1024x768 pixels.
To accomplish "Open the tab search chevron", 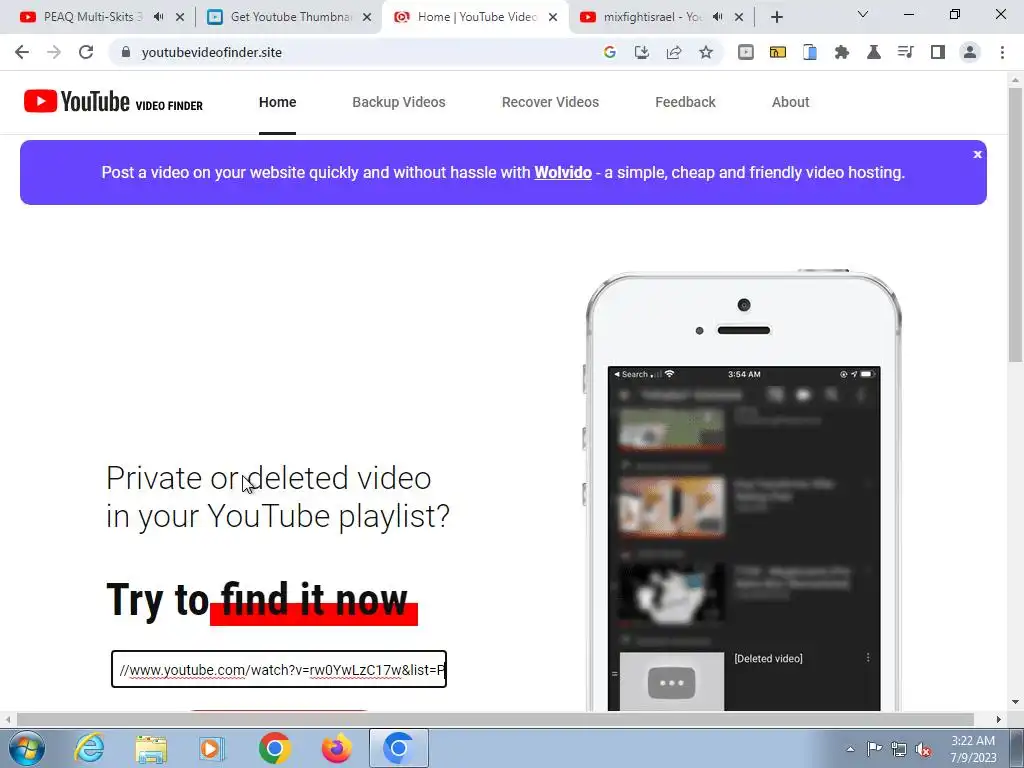I will coord(862,14).
